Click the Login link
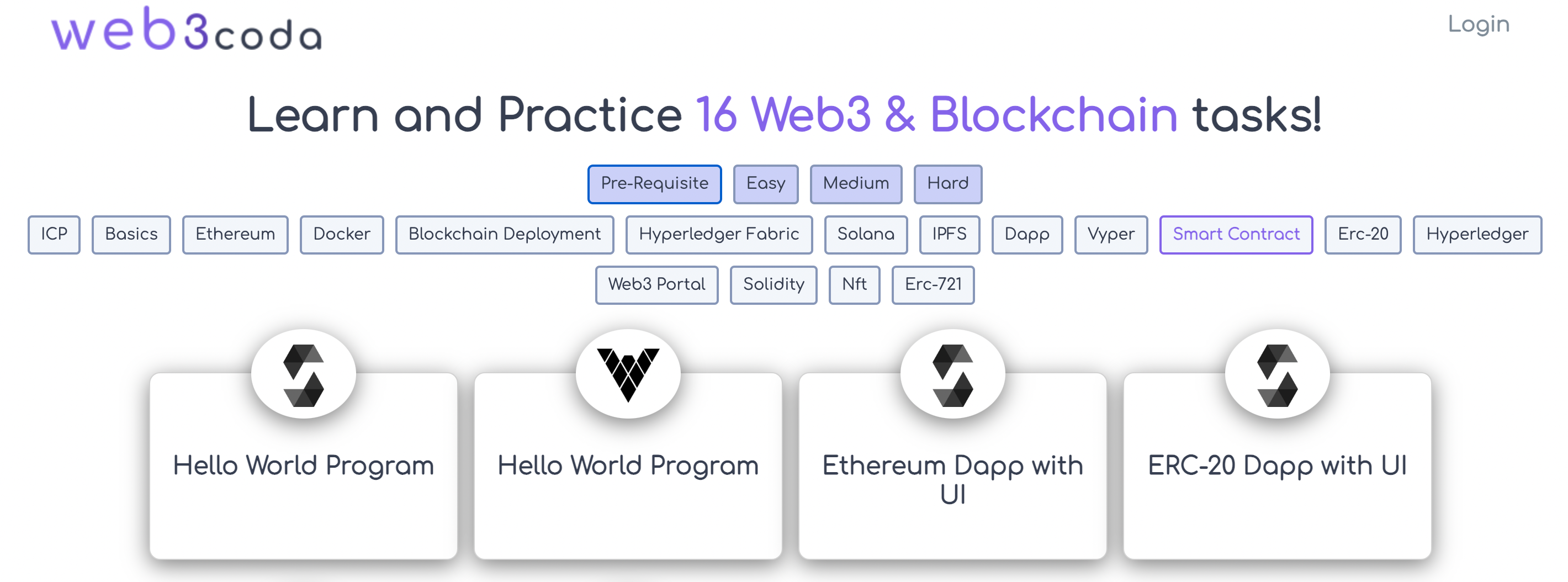This screenshot has height=582, width=1568. [1480, 24]
